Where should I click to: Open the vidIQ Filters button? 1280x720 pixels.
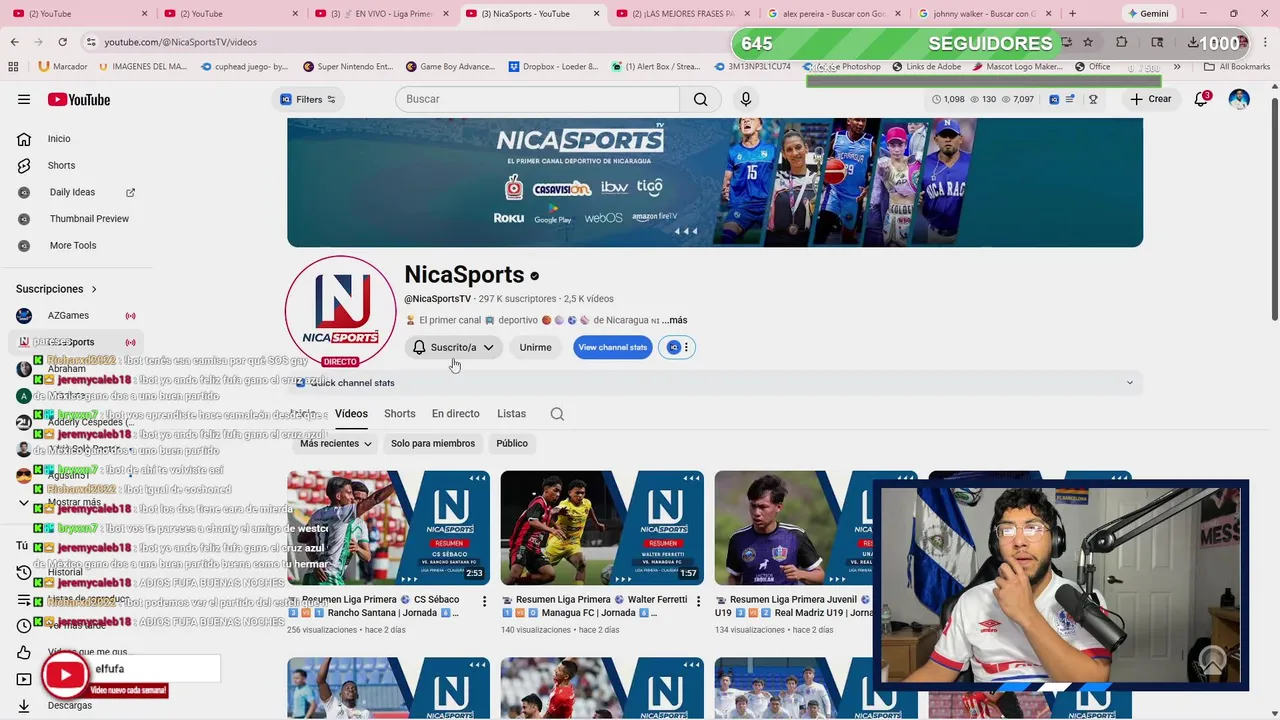click(308, 99)
